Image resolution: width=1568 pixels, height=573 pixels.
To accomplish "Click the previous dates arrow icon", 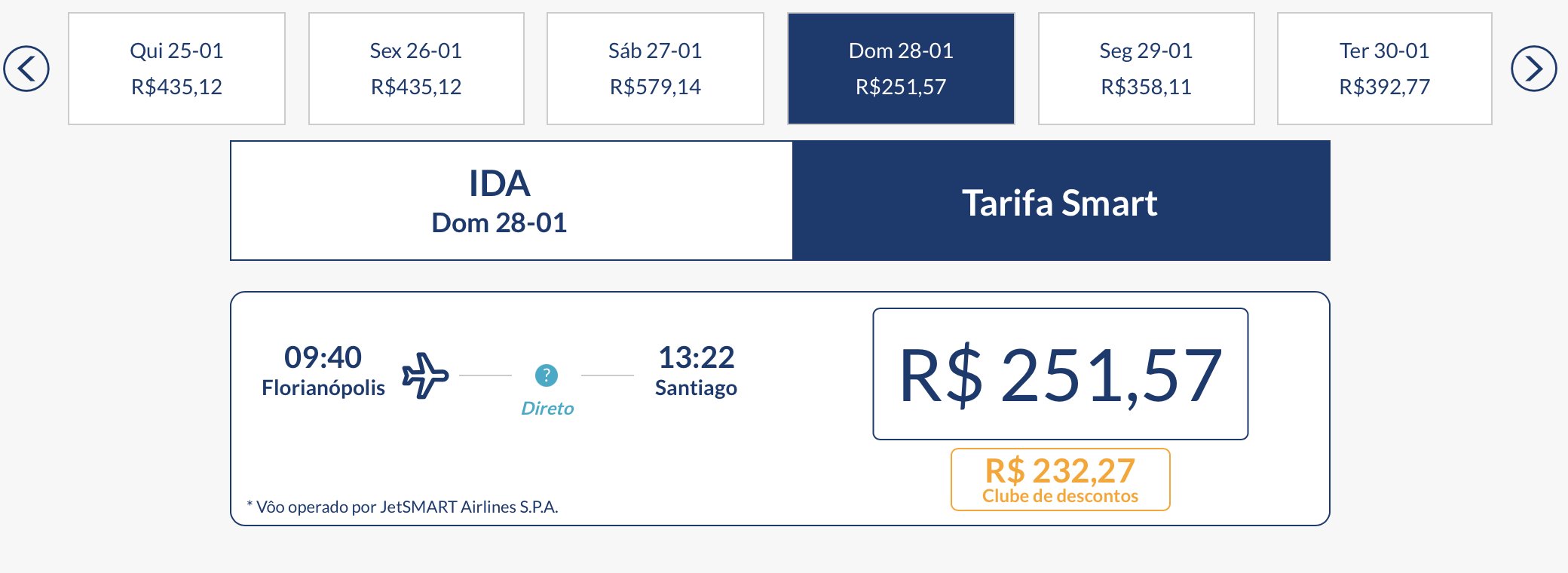I will point(26,69).
